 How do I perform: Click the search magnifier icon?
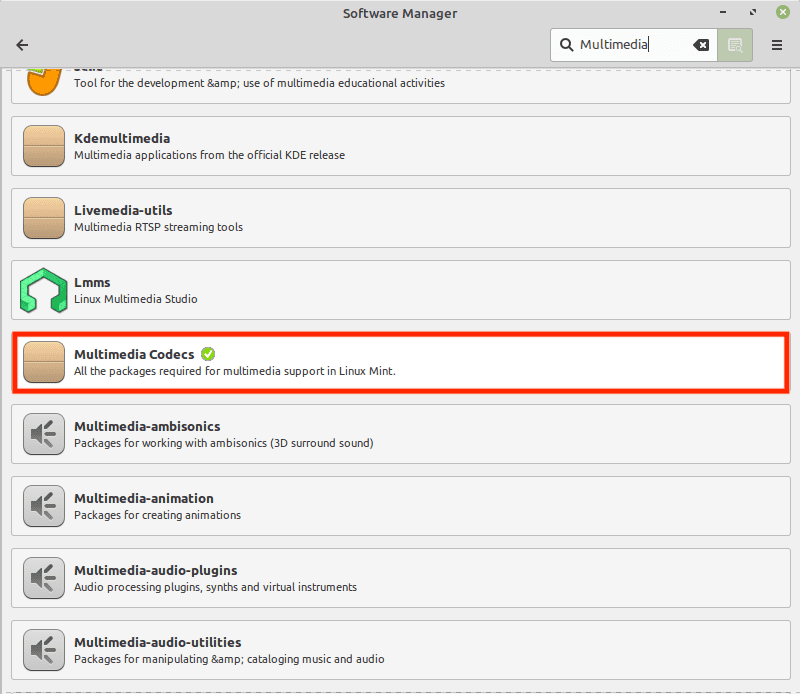[566, 45]
